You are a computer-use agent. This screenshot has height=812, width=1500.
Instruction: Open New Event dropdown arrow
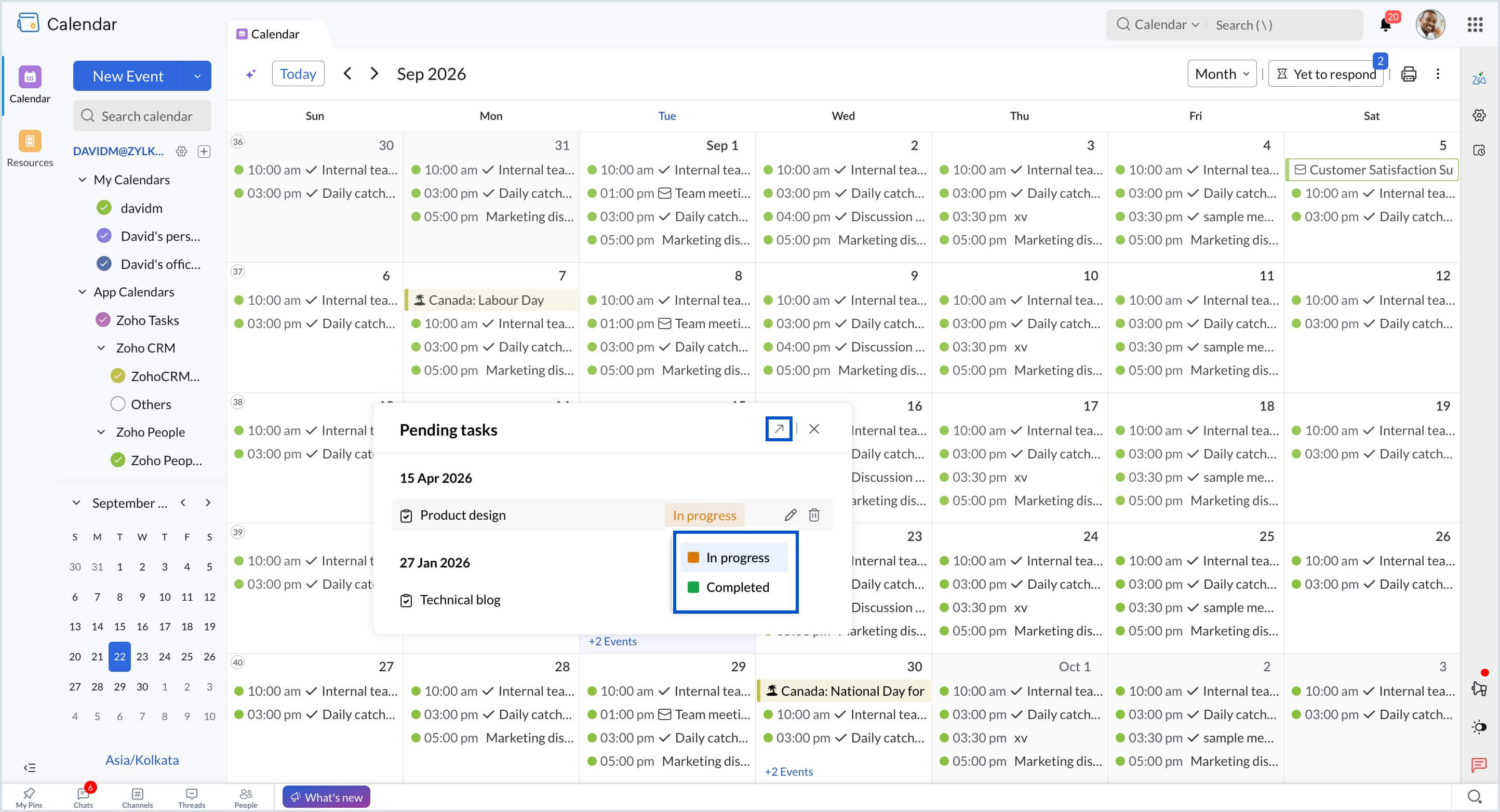point(197,76)
